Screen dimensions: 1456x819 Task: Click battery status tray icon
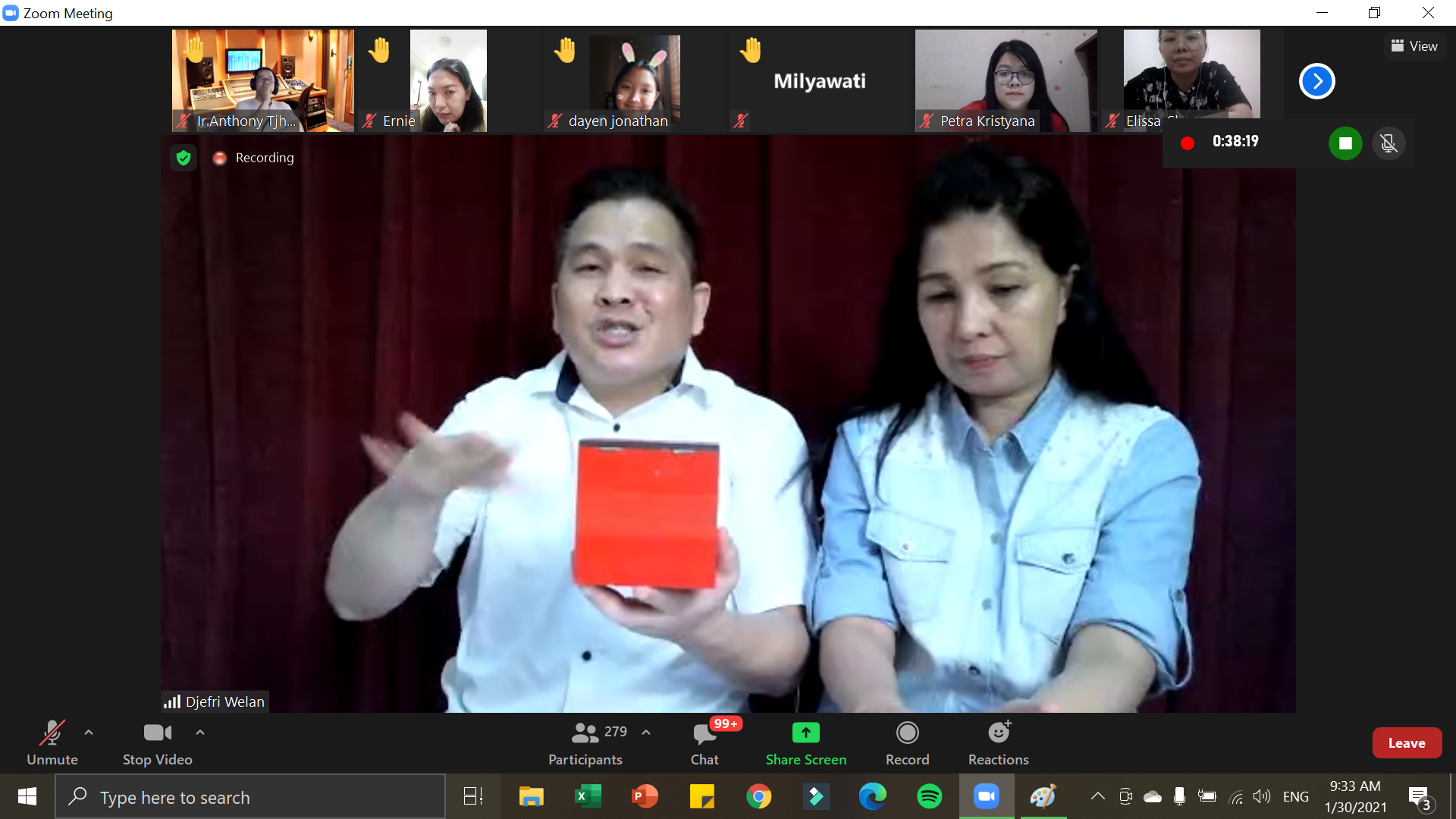click(x=1207, y=796)
